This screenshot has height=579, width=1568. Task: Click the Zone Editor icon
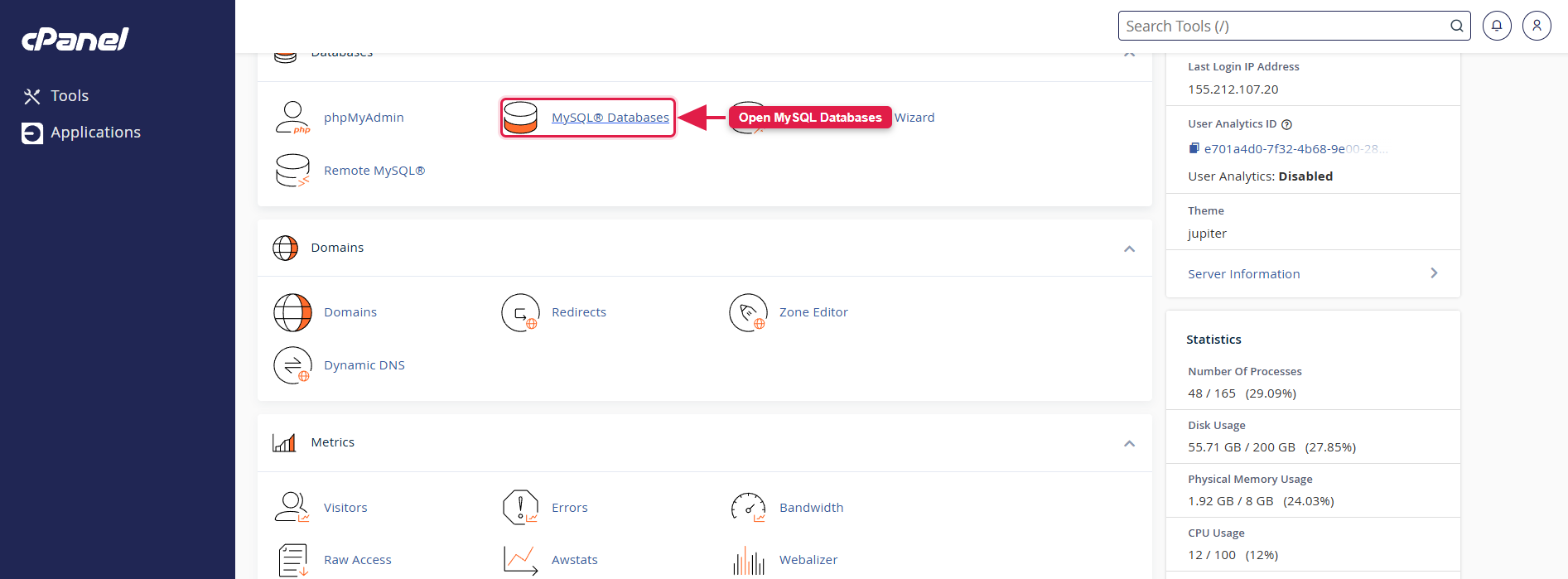(749, 312)
